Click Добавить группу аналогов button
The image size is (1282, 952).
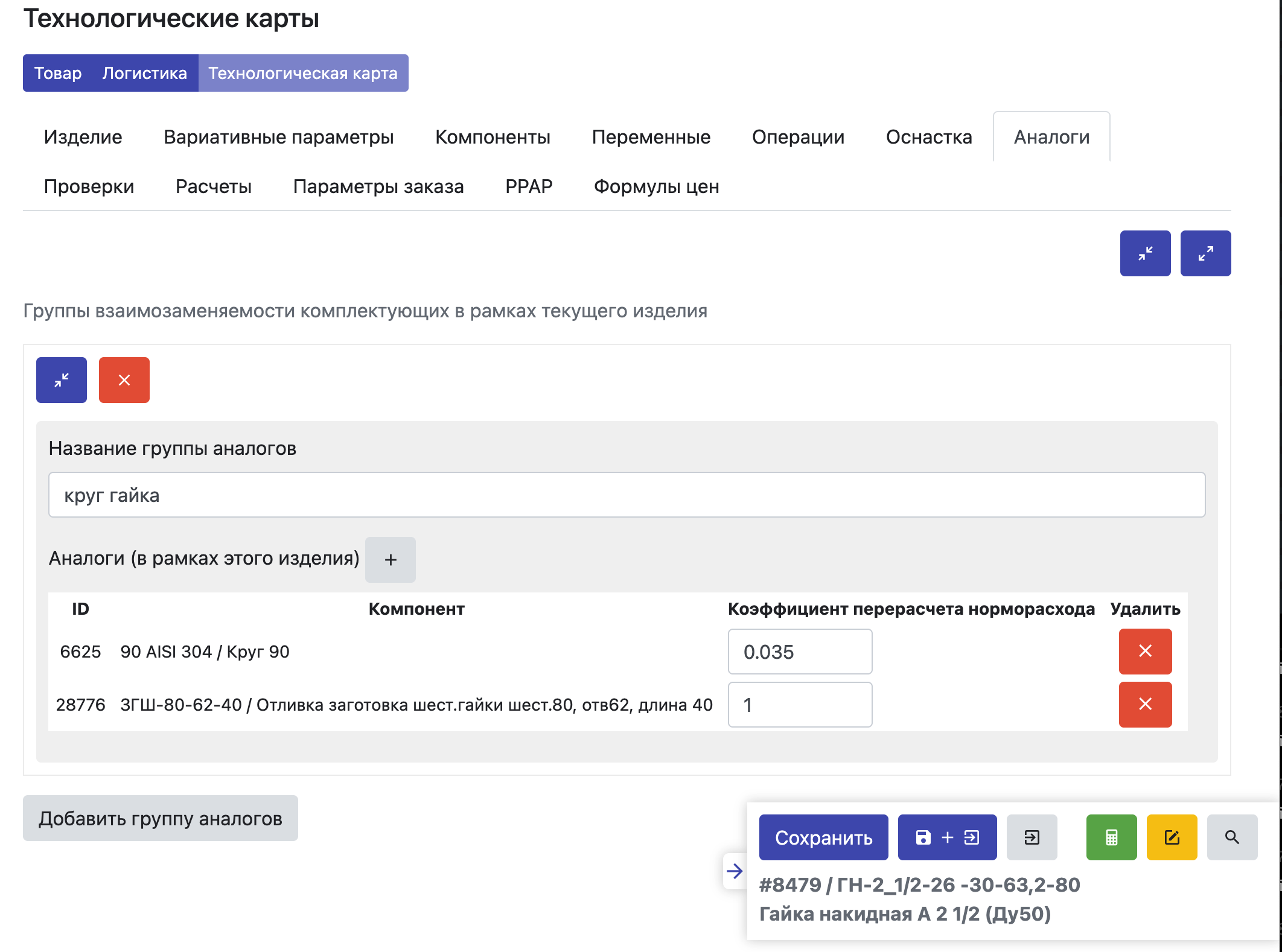coord(161,818)
